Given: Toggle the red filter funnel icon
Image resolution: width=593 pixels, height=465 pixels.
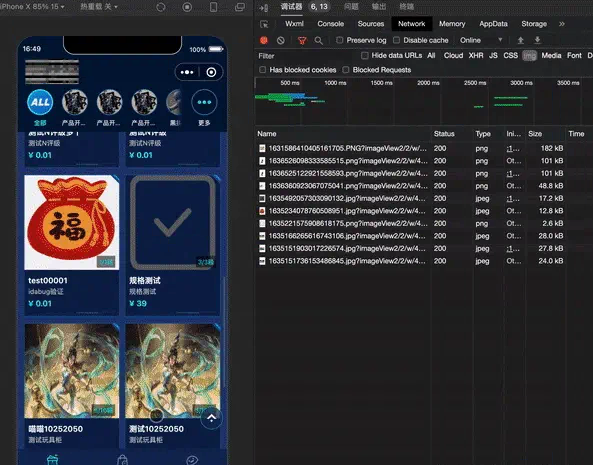Looking at the screenshot, I should coord(302,40).
